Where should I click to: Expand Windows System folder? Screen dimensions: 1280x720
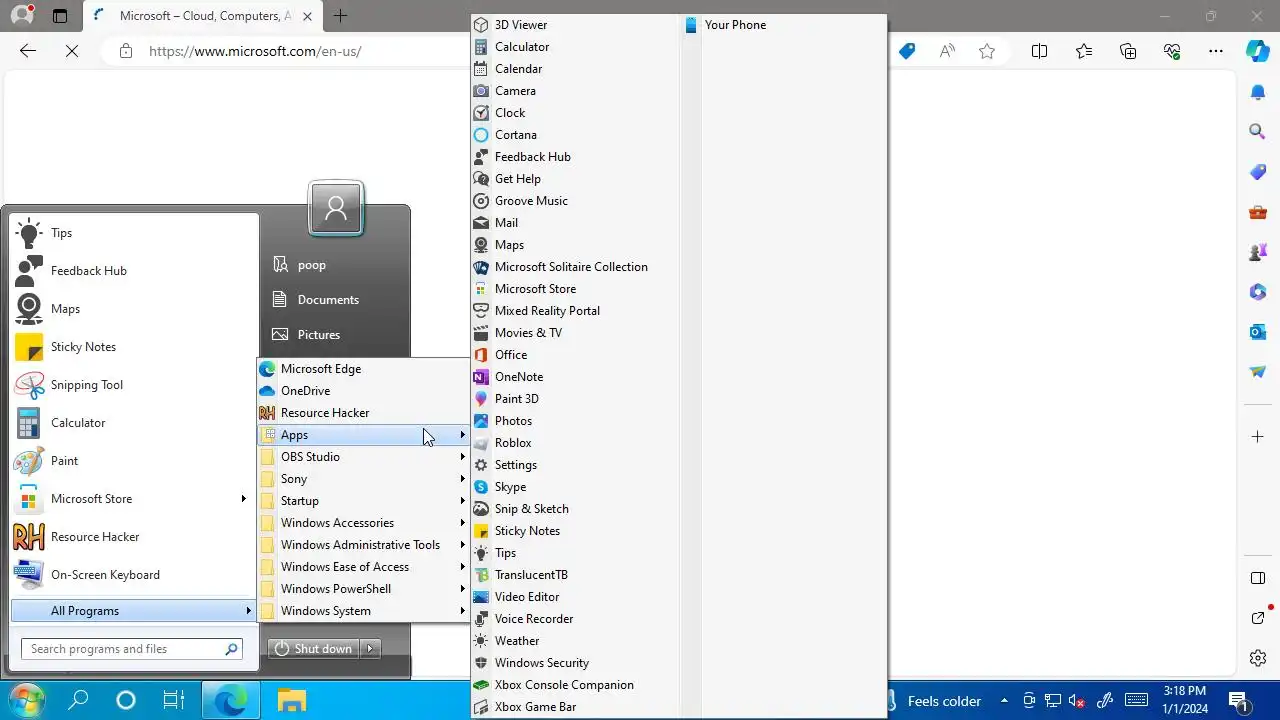[363, 611]
